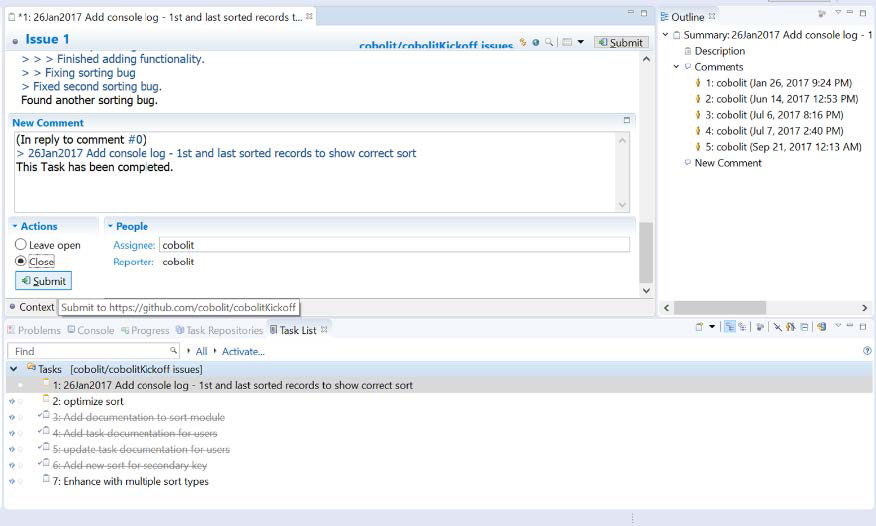
Task: Select Description in the Outline tree
Action: 720,51
